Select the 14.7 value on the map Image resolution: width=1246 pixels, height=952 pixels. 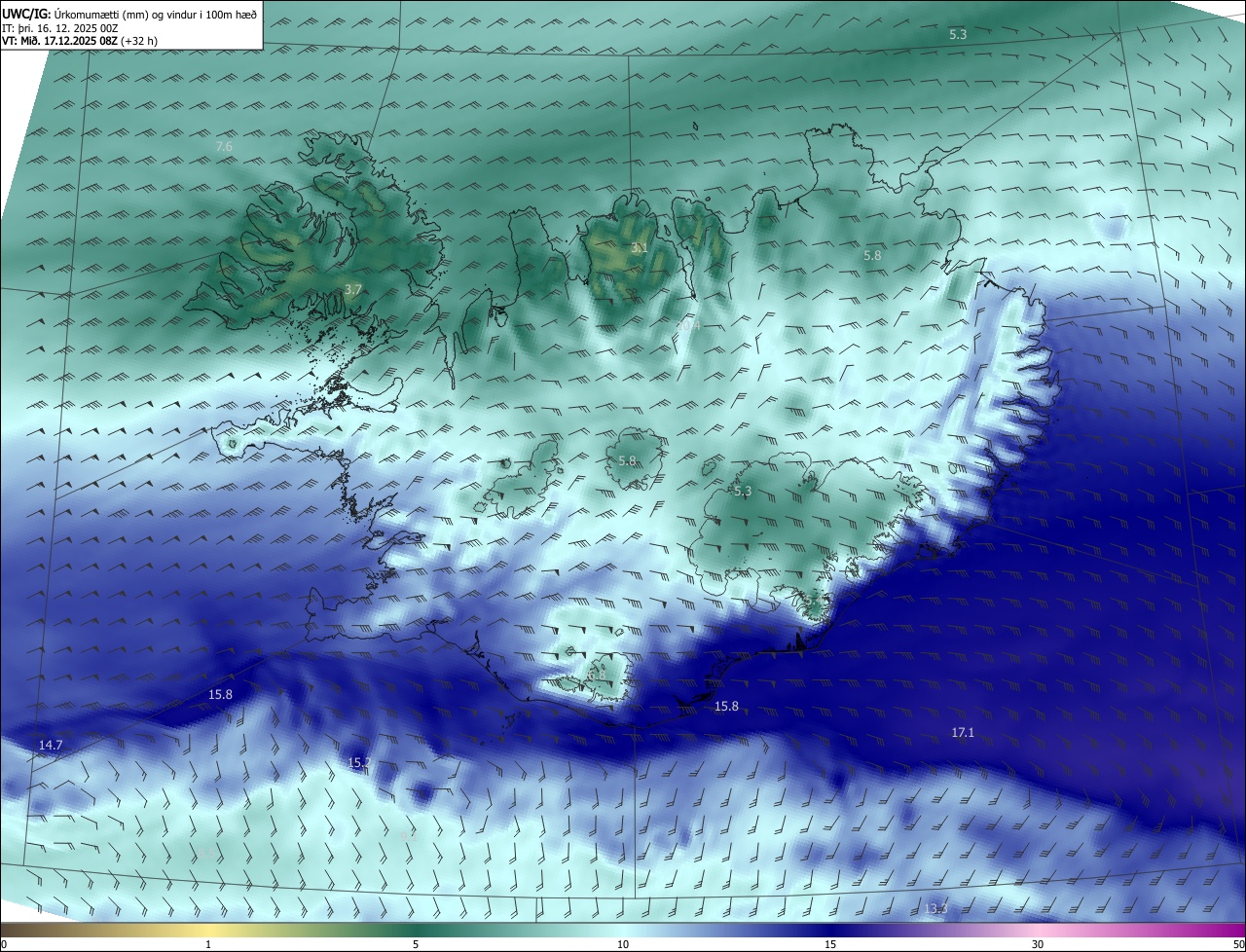click(51, 745)
